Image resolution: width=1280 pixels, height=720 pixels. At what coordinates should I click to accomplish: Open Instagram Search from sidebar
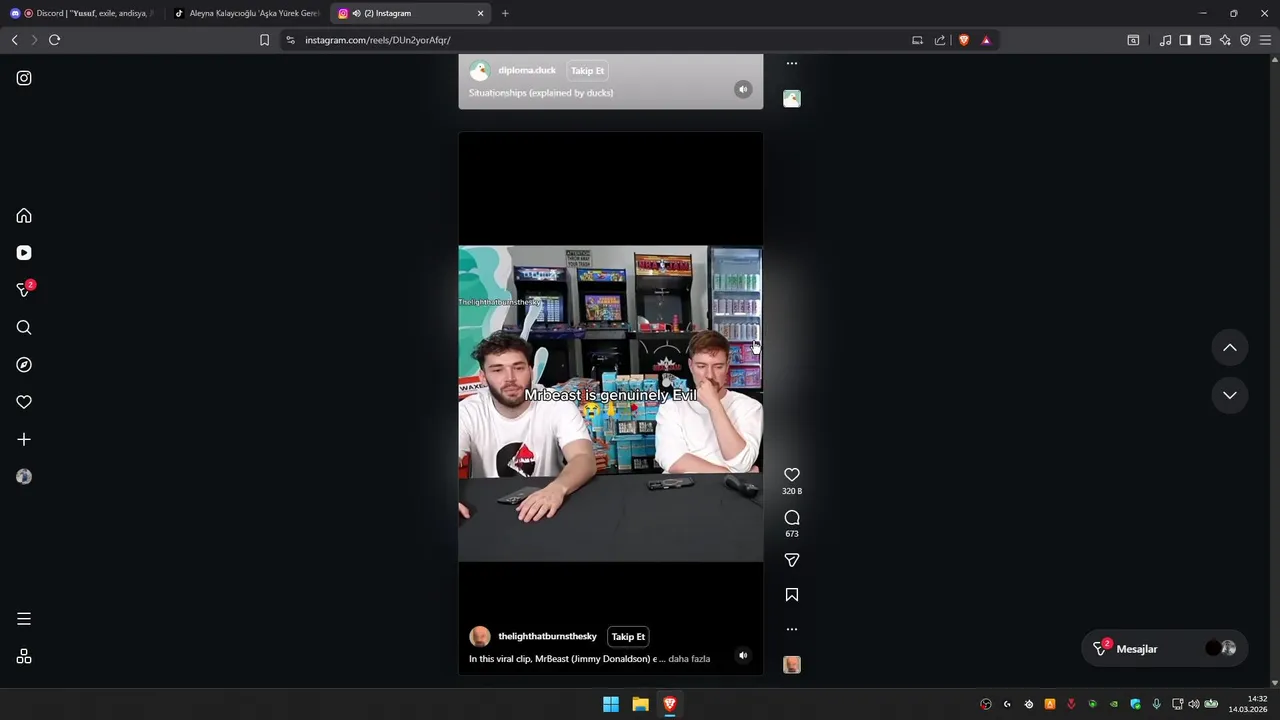pyautogui.click(x=24, y=328)
